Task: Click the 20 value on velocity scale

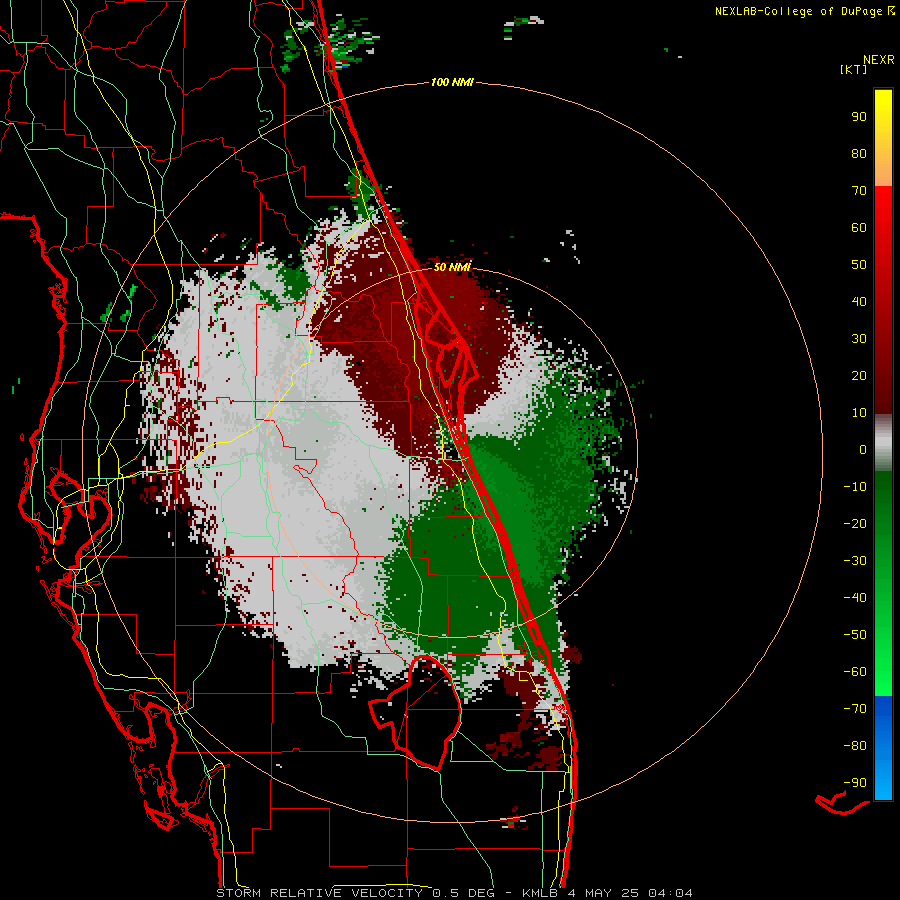Action: (859, 376)
